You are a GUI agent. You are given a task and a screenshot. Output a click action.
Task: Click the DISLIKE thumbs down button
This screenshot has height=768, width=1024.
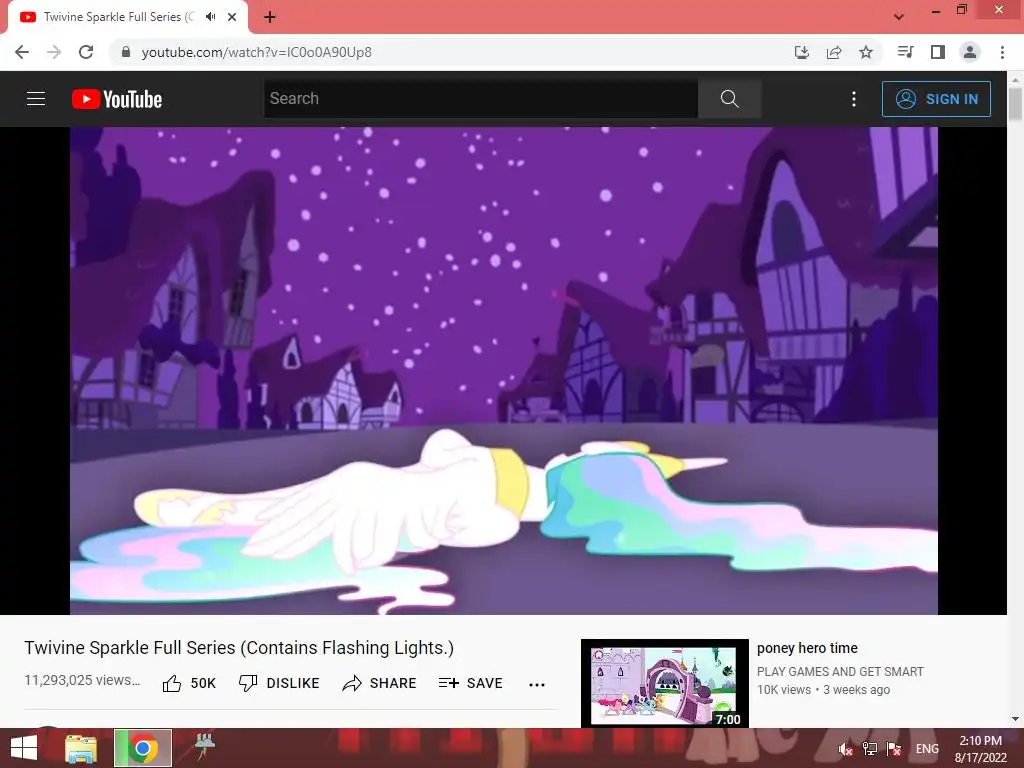(x=279, y=683)
